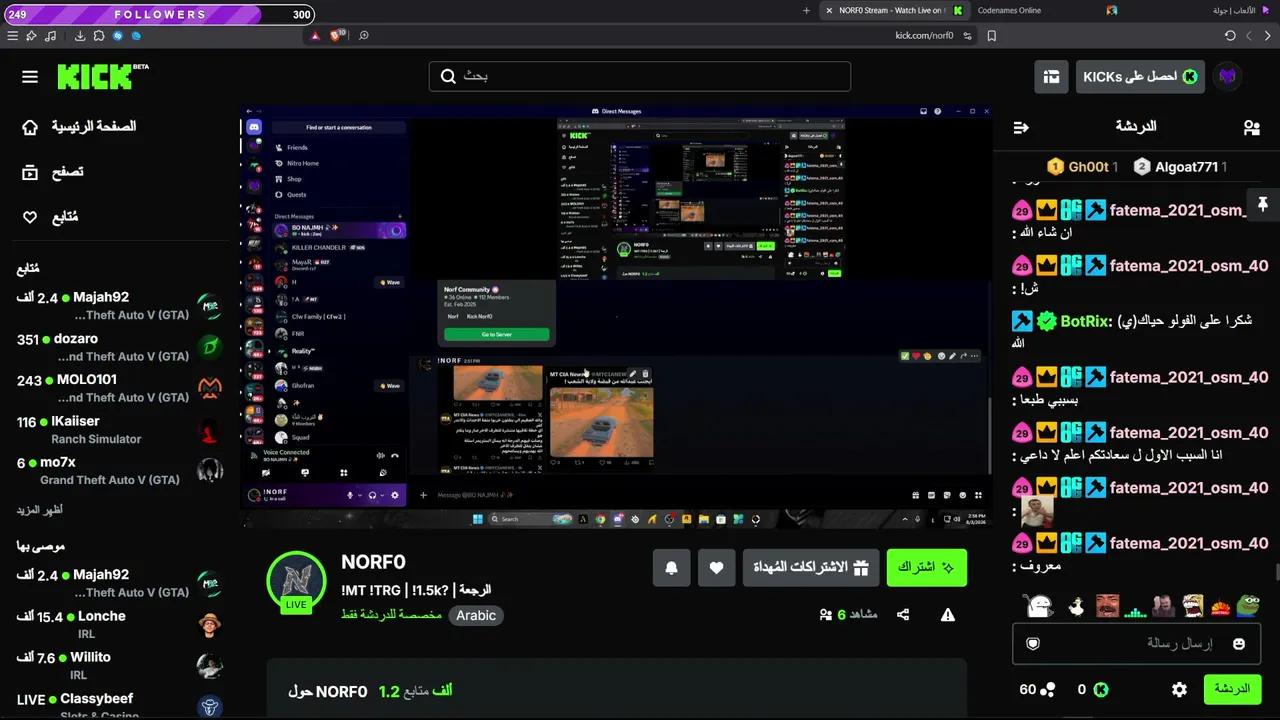Open the KICKs balance showing 0
The height and width of the screenshot is (720, 1280).
click(1093, 689)
